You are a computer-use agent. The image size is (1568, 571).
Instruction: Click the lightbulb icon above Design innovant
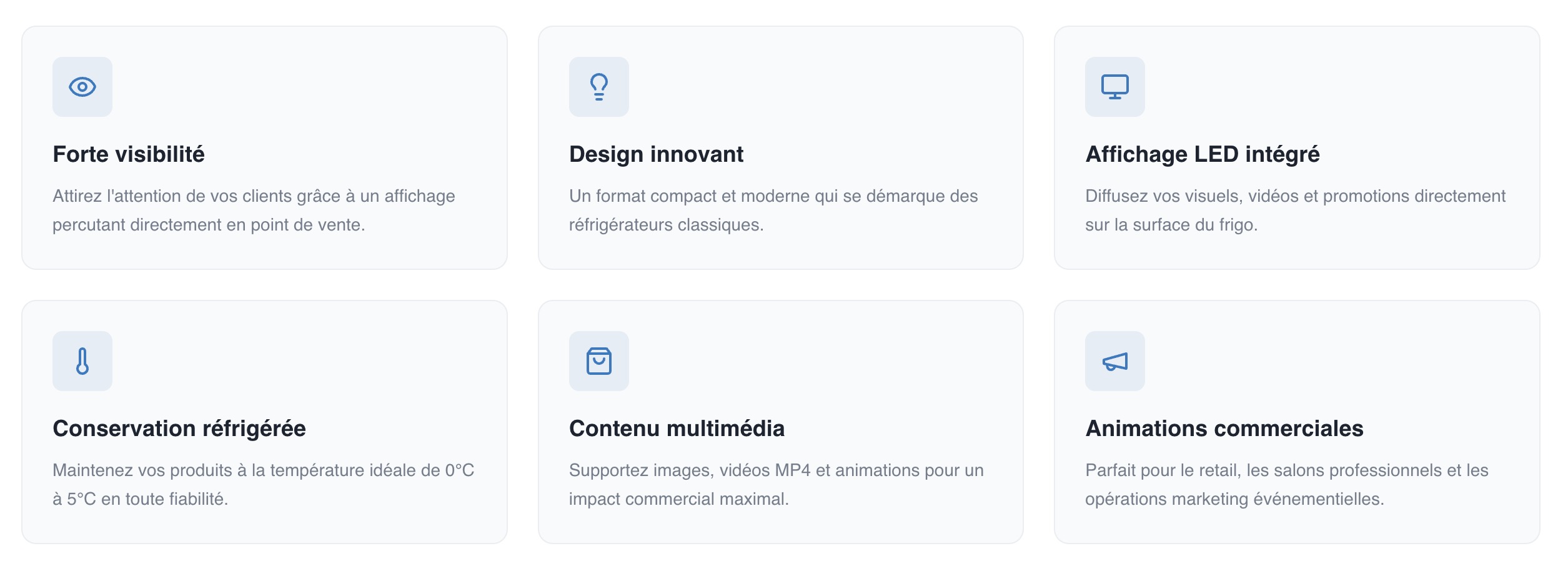pyautogui.click(x=598, y=87)
